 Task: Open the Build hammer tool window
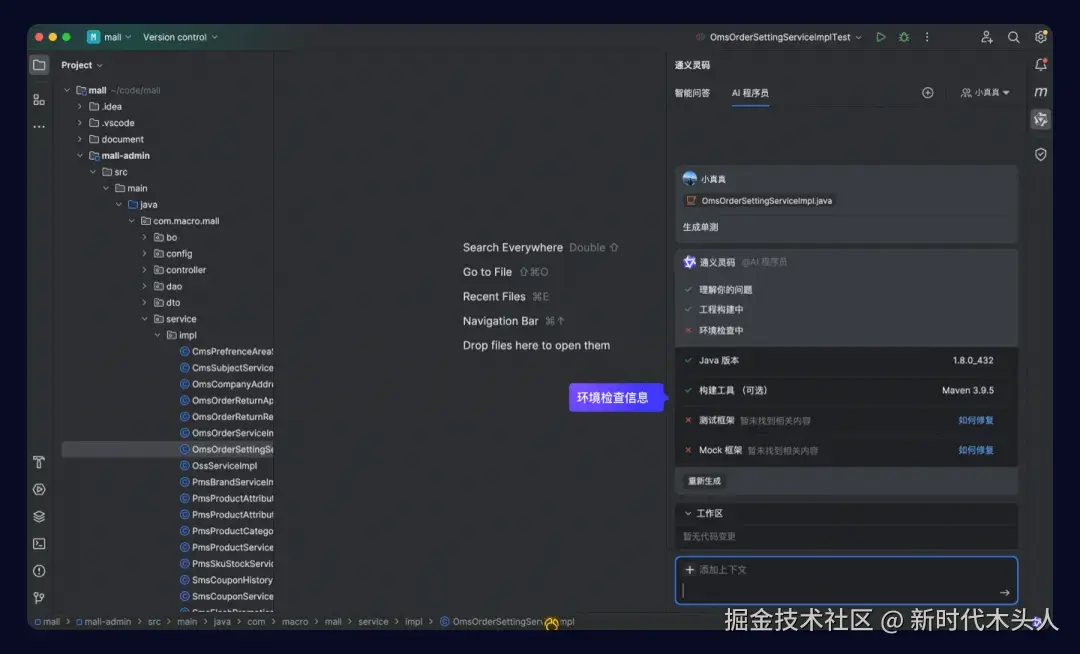click(x=39, y=463)
